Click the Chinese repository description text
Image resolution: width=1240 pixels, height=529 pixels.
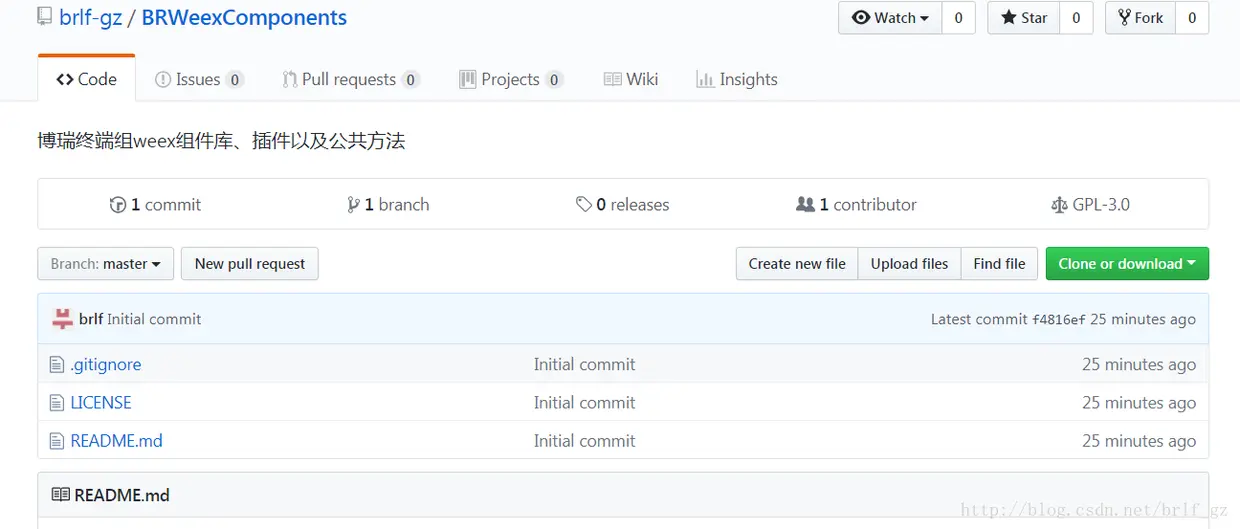[221, 141]
